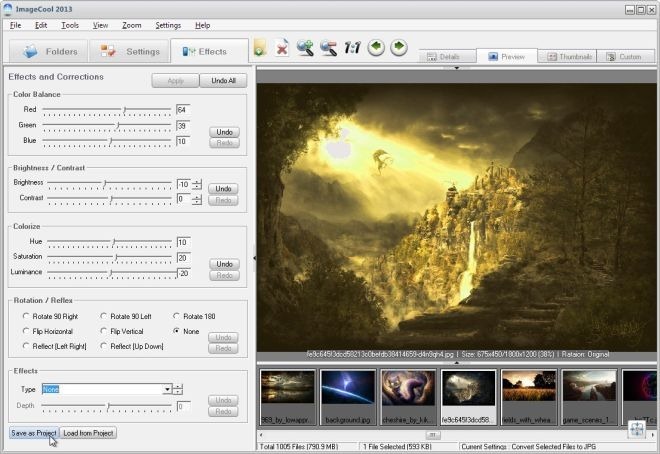Open the Thumbnails view tab
Screen dimensions: 660x454
[567, 56]
